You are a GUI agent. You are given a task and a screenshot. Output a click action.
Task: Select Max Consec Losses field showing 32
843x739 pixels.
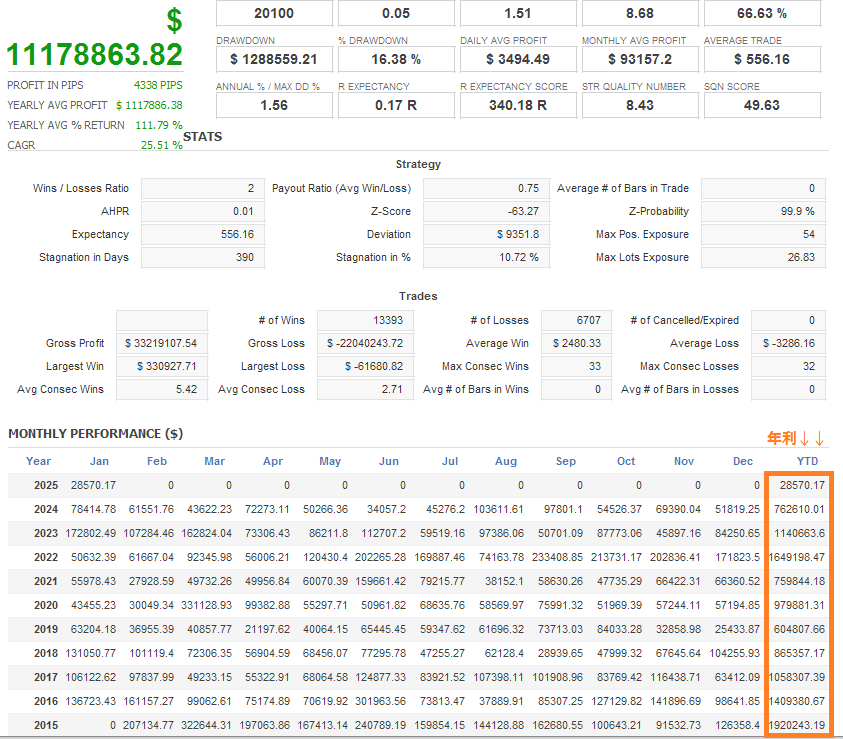pyautogui.click(x=788, y=367)
